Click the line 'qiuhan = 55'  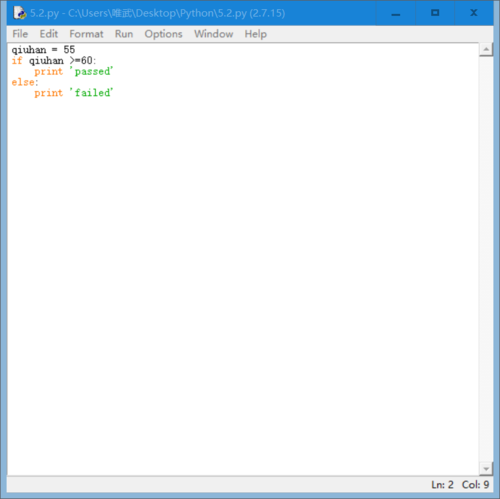[43, 50]
